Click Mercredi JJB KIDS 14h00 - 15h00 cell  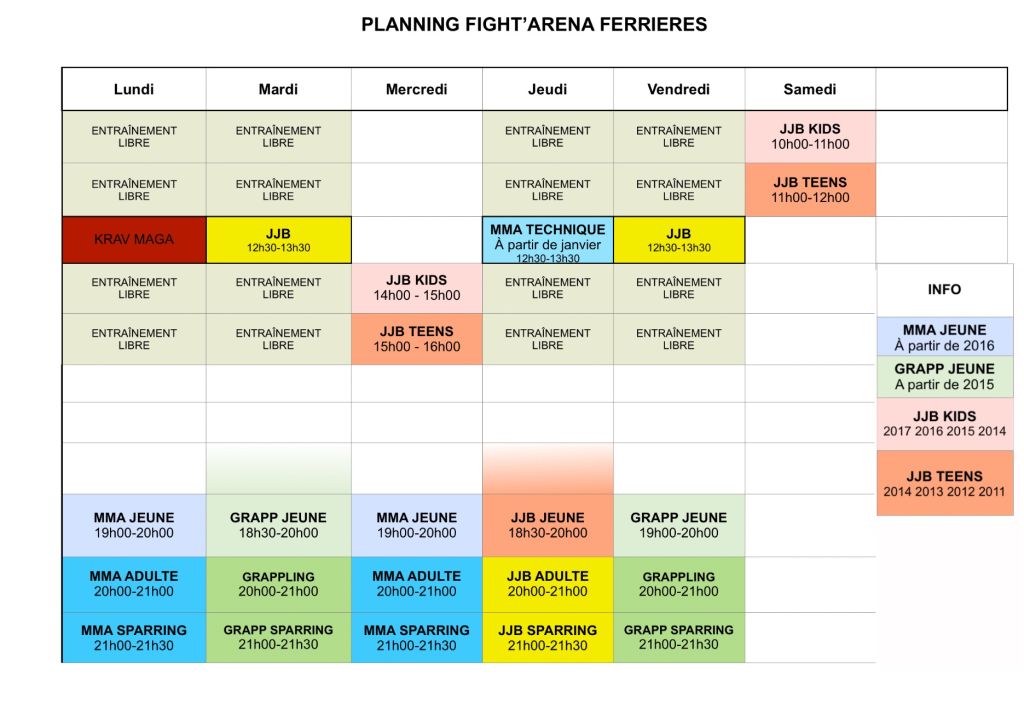(417, 288)
